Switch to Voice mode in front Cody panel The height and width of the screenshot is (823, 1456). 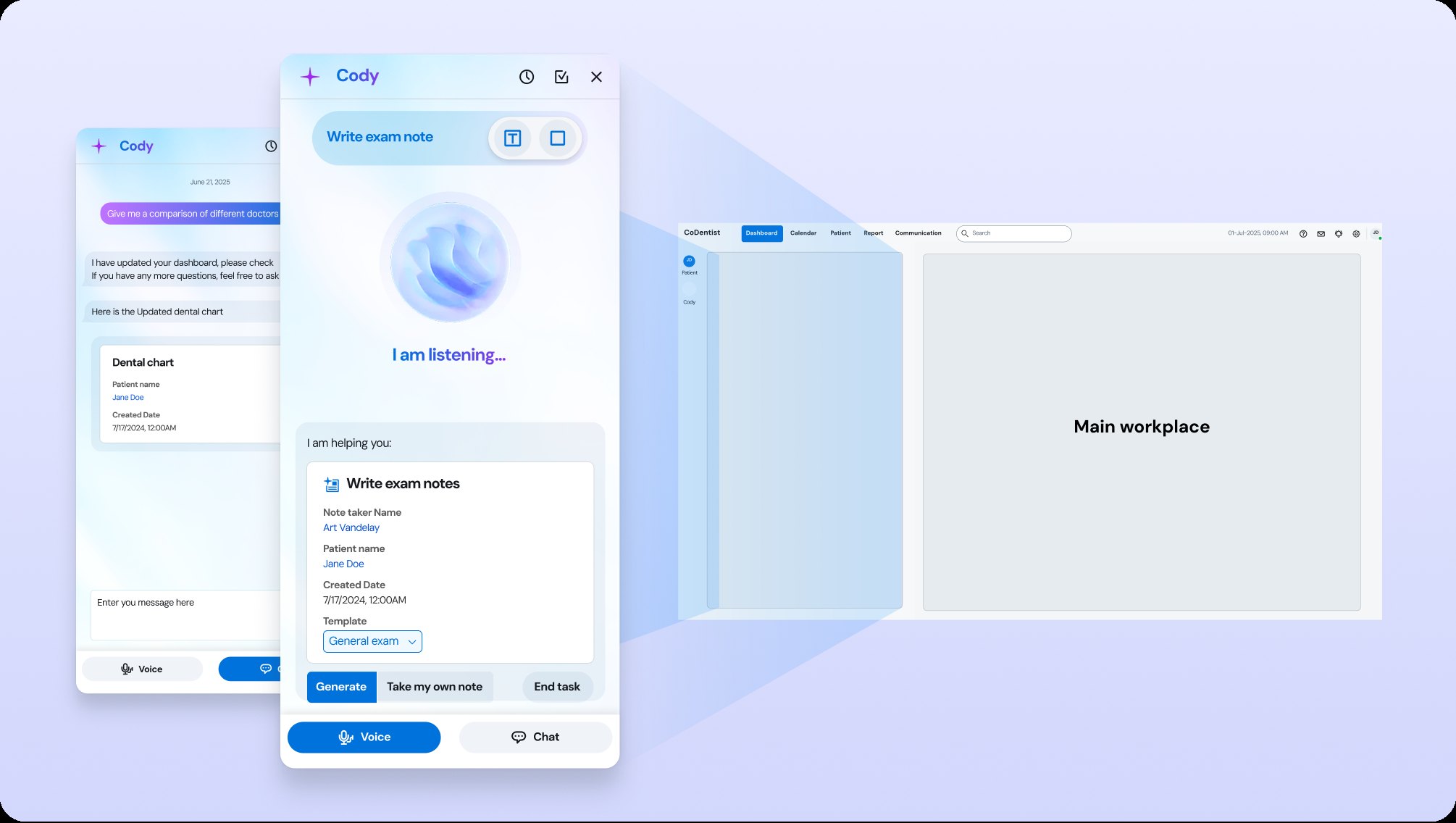pyautogui.click(x=364, y=737)
